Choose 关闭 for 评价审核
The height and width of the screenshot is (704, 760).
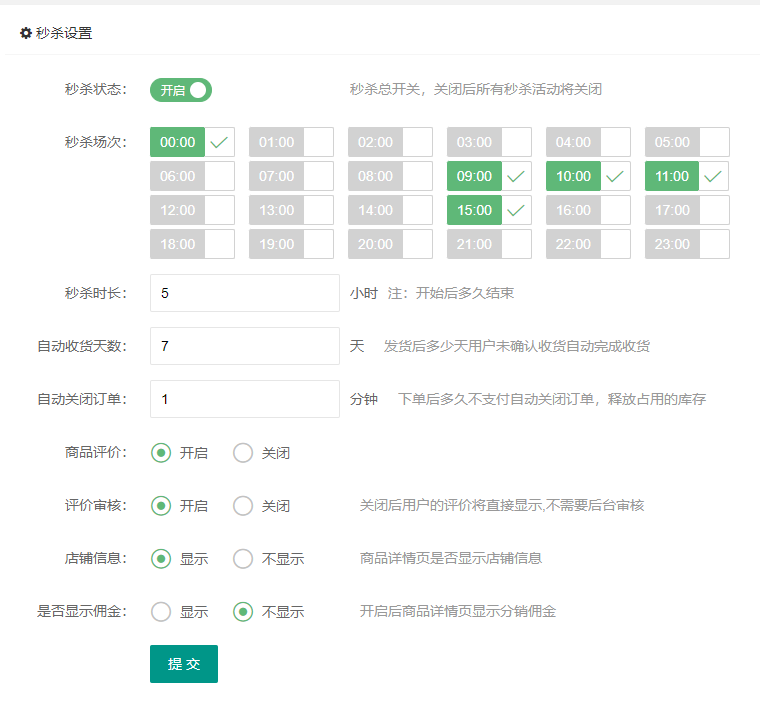(243, 506)
